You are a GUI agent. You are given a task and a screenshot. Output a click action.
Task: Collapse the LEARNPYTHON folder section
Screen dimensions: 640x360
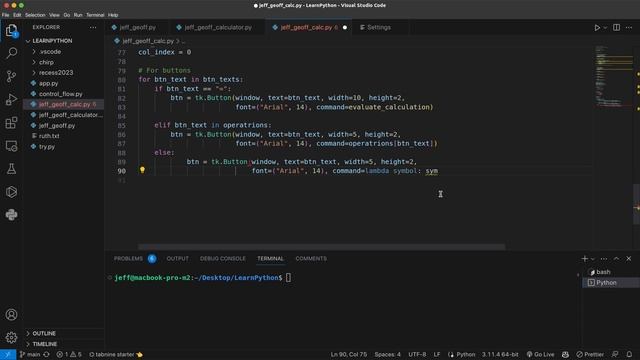52,41
